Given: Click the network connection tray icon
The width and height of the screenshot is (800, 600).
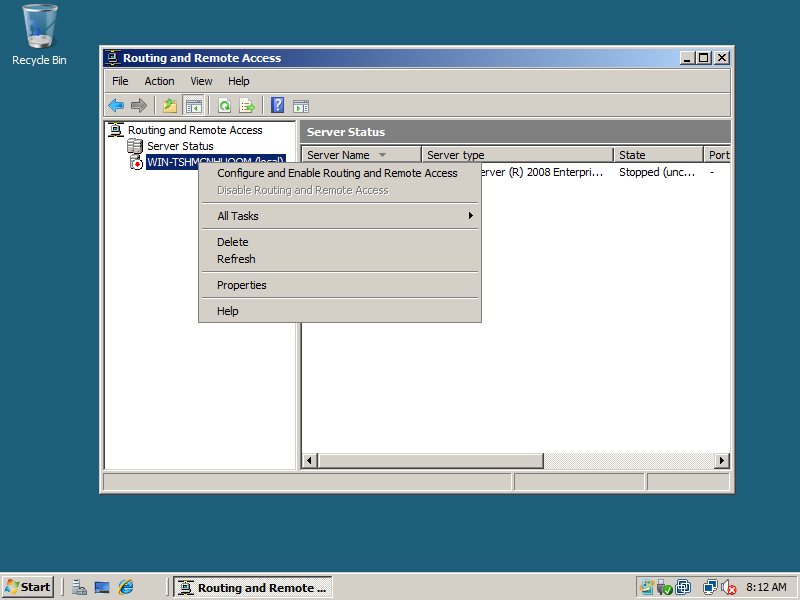Looking at the screenshot, I should (710, 587).
